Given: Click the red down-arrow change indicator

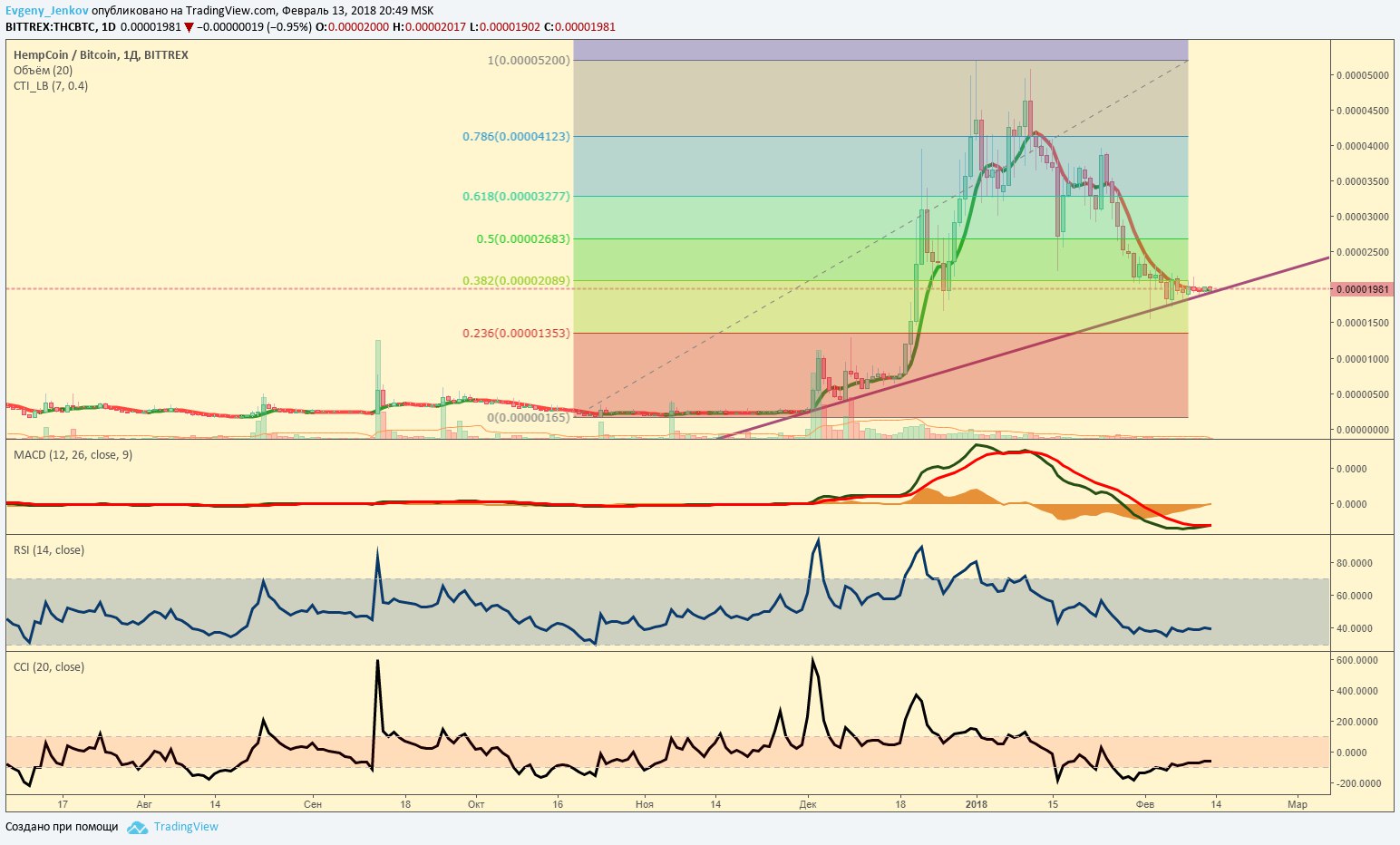Looking at the screenshot, I should pyautogui.click(x=189, y=27).
